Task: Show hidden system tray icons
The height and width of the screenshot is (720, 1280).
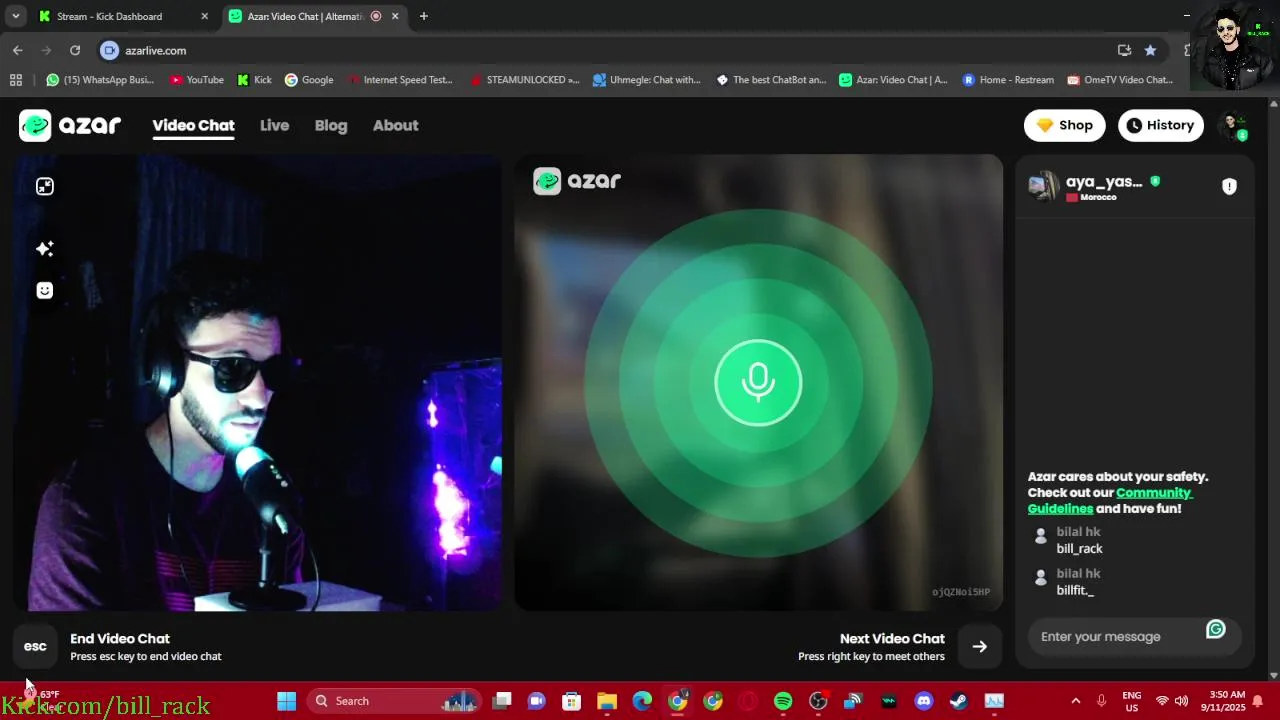Action: click(x=1075, y=701)
